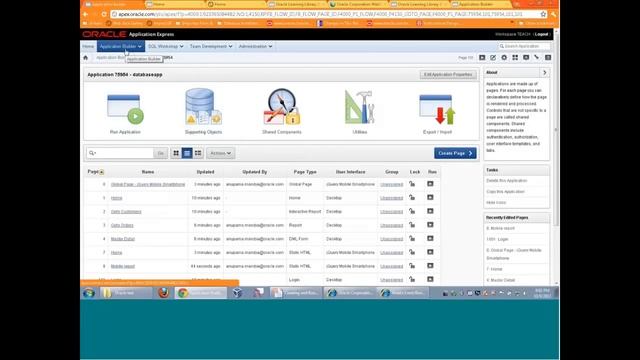Toggle lock for Master Detail row

[412, 239]
